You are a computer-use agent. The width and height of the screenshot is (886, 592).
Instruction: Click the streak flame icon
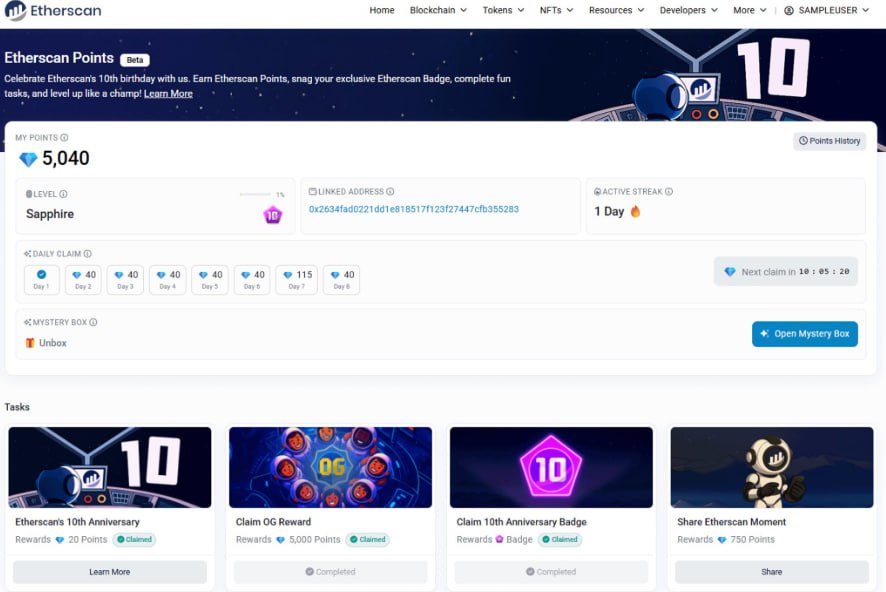pyautogui.click(x=635, y=211)
